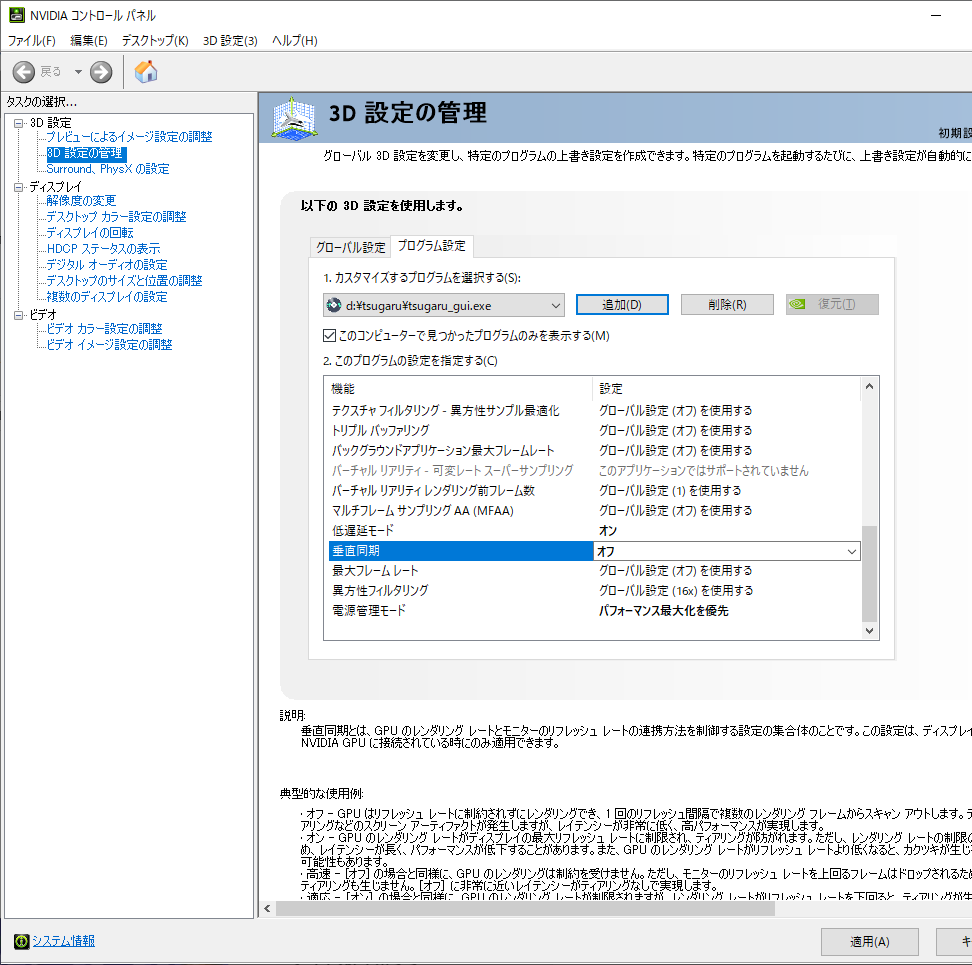Click the オン value for 低遅延モード

[x=608, y=531]
